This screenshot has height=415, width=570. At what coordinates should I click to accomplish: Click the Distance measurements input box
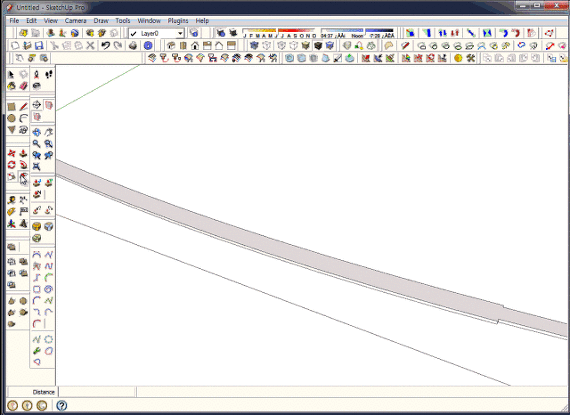pos(97,392)
